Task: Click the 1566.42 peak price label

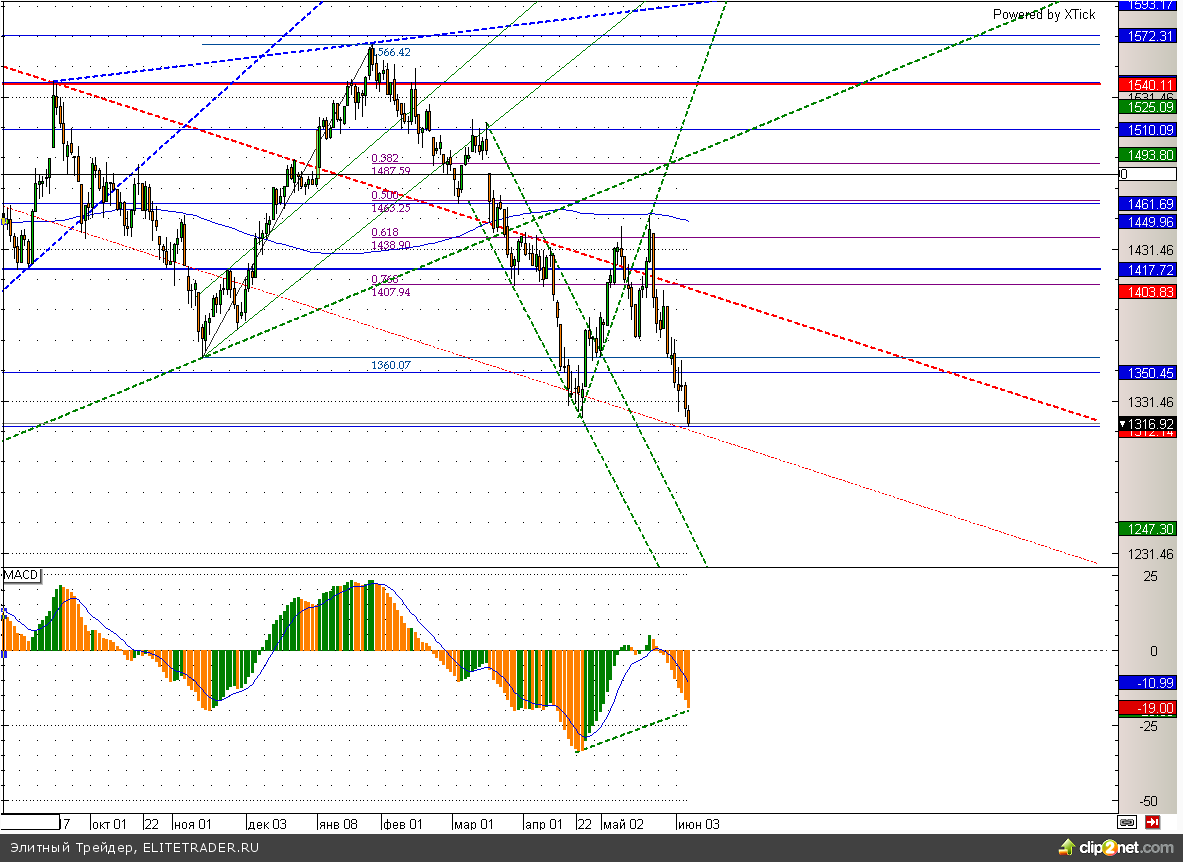Action: 393,52
